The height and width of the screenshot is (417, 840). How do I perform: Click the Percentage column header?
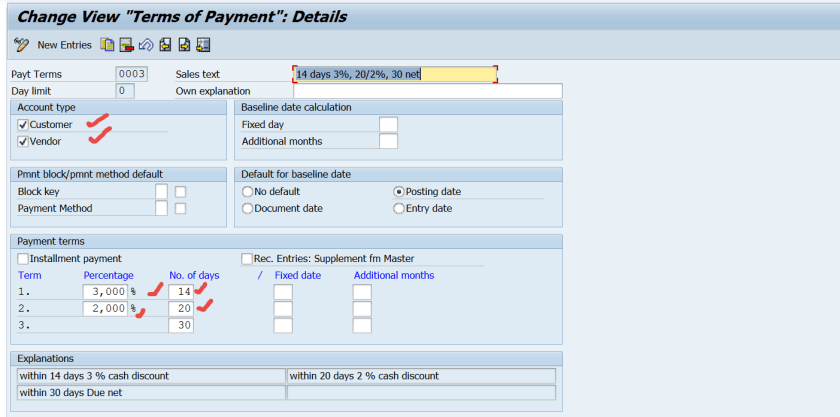click(x=109, y=275)
